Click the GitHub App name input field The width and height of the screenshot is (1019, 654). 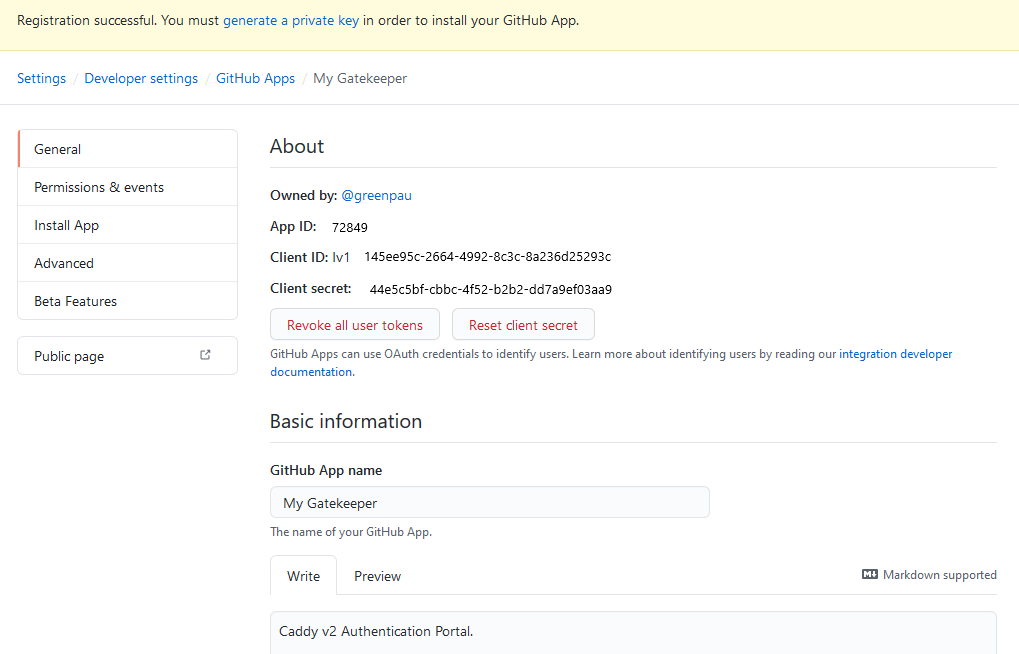pos(489,501)
